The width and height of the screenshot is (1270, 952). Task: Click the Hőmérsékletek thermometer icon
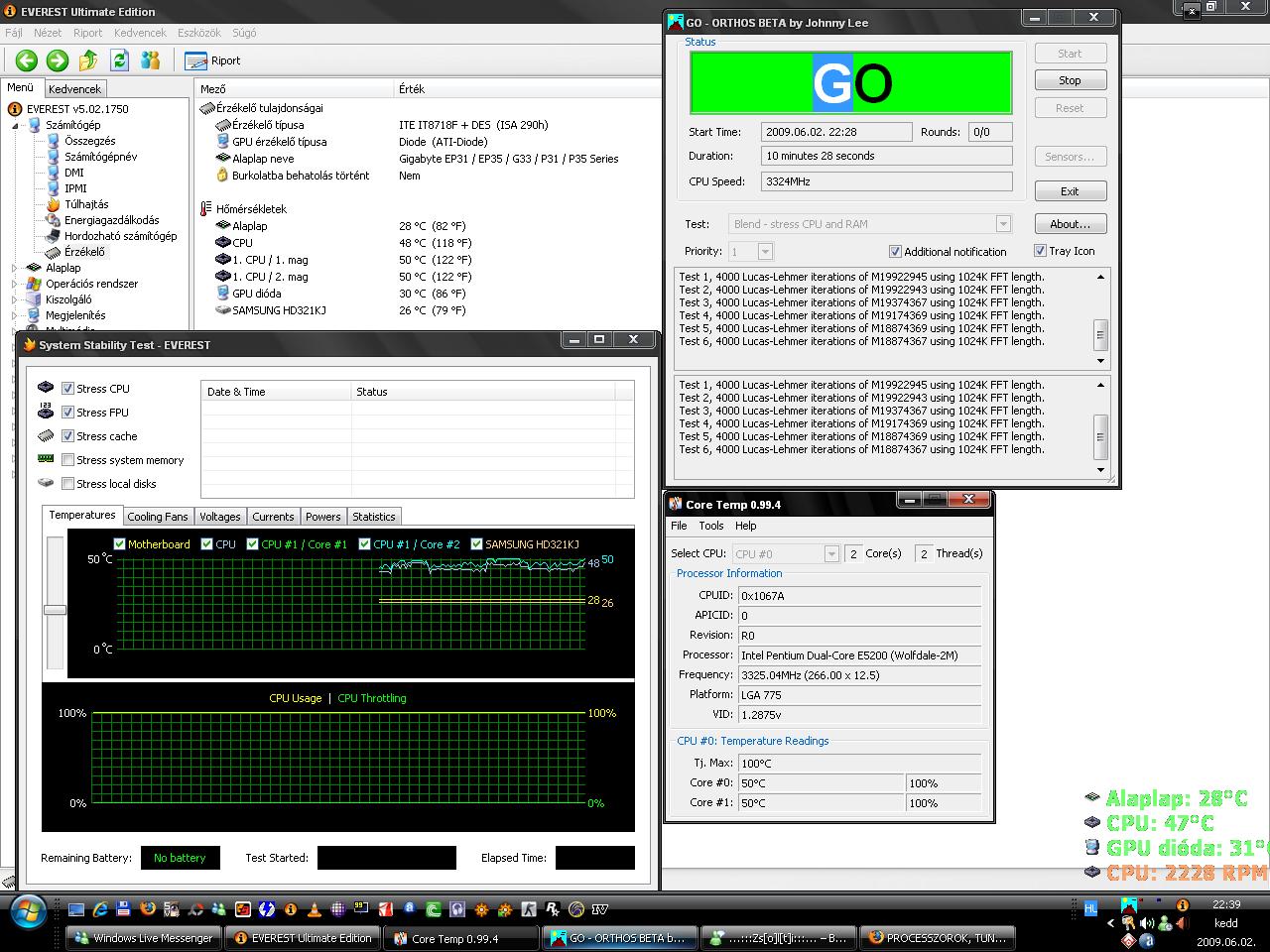[x=206, y=209]
